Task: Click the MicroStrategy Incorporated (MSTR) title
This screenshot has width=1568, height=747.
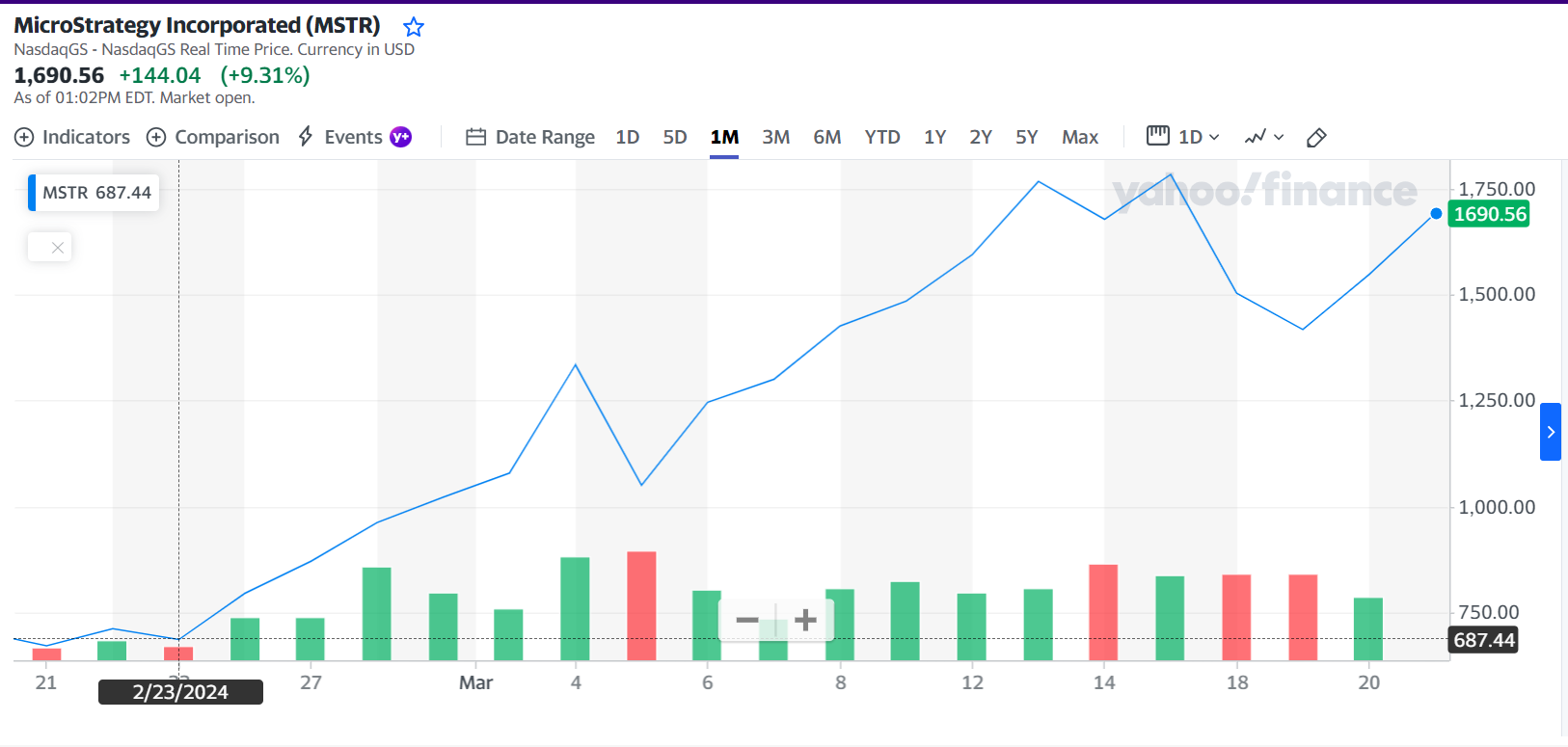Action: pyautogui.click(x=197, y=25)
